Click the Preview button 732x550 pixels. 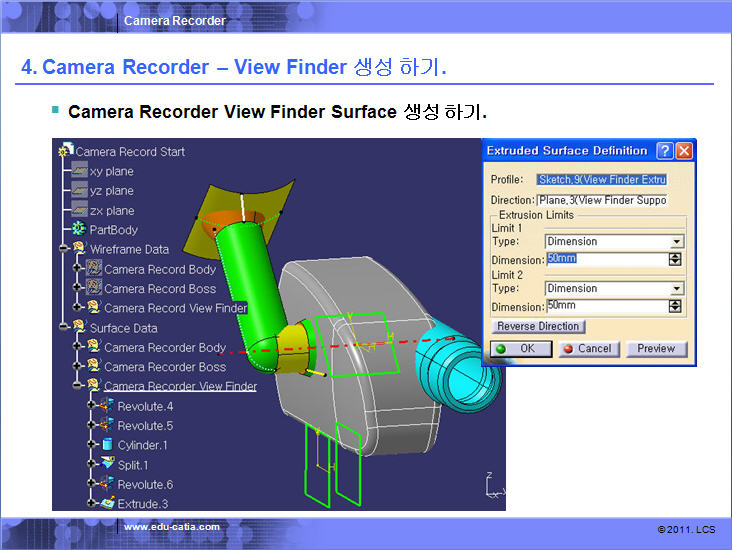(656, 349)
